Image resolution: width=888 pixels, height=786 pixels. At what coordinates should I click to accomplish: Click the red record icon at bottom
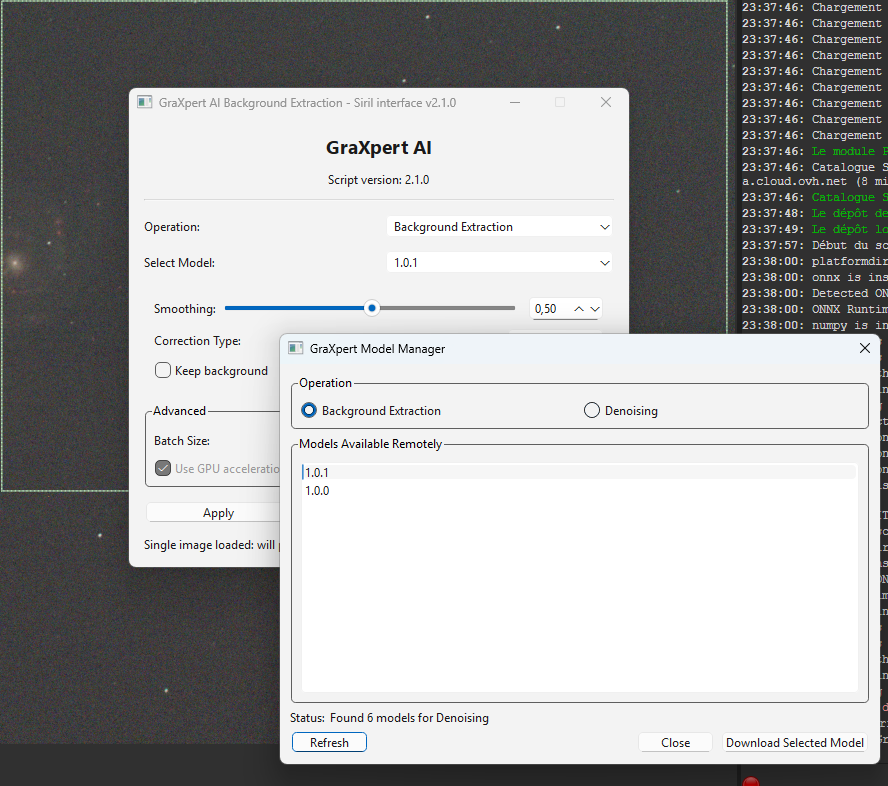click(750, 781)
